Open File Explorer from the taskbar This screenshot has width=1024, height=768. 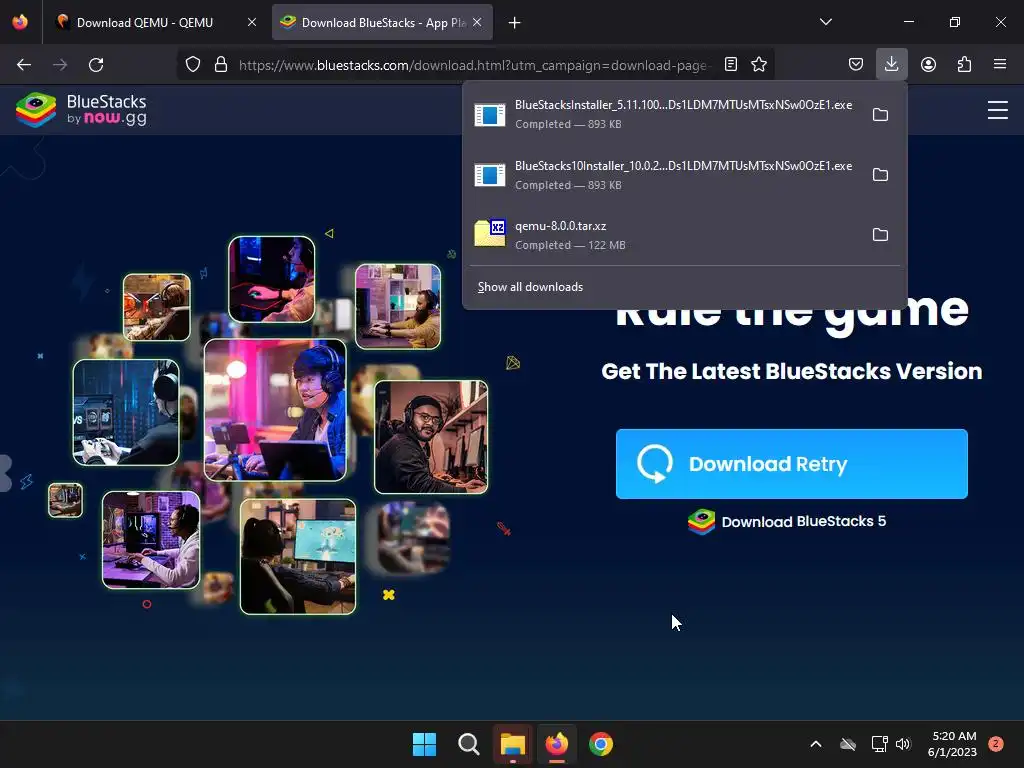(x=513, y=744)
